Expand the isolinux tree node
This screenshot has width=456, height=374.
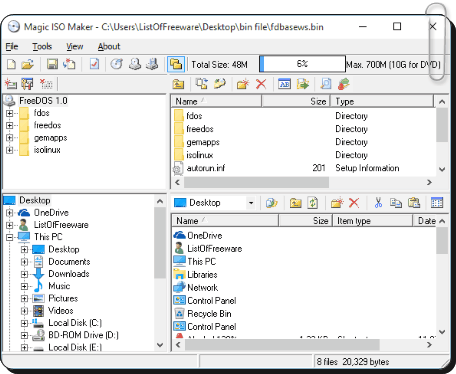pyautogui.click(x=9, y=150)
